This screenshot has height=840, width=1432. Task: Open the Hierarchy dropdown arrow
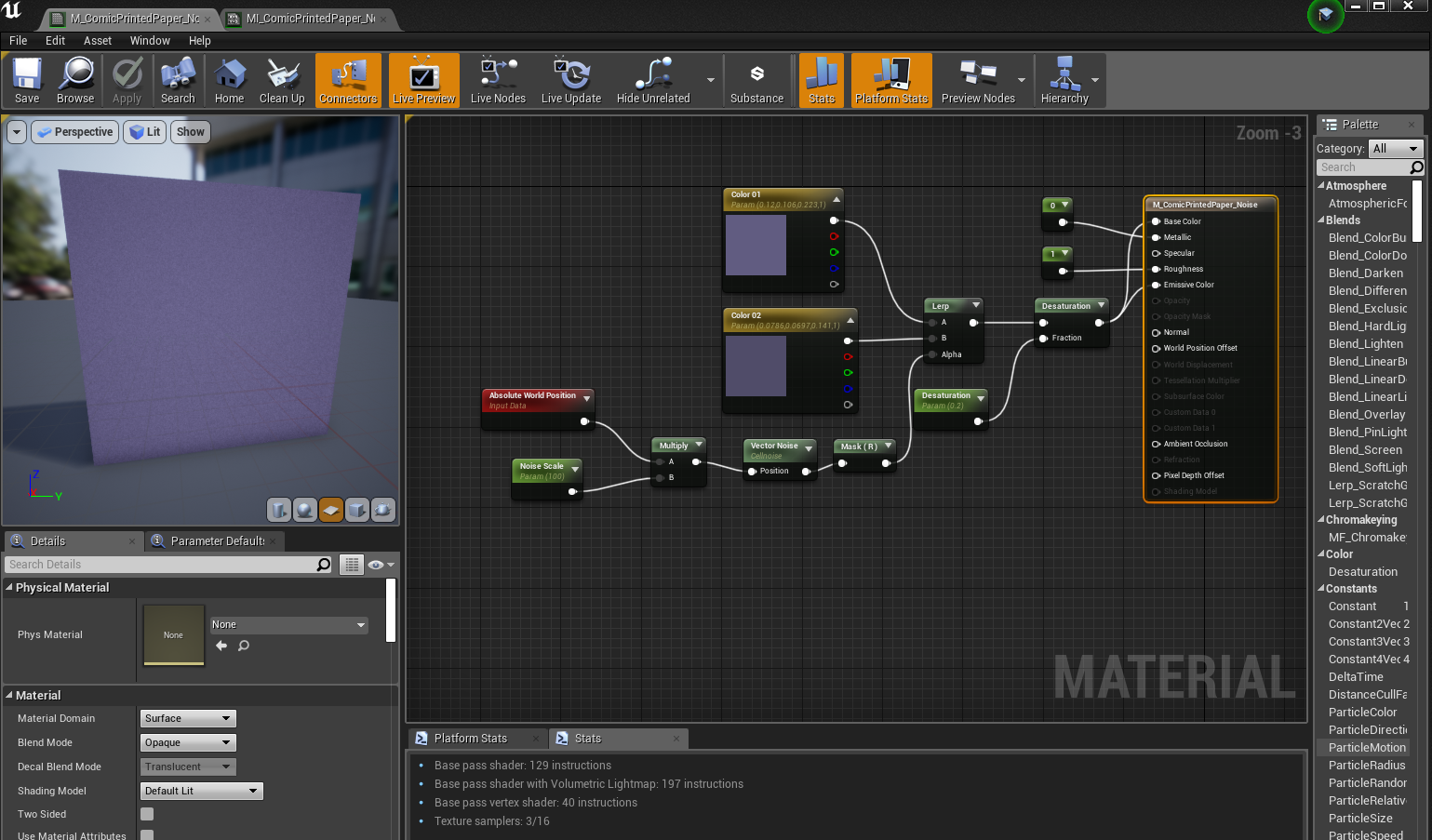(x=1095, y=80)
